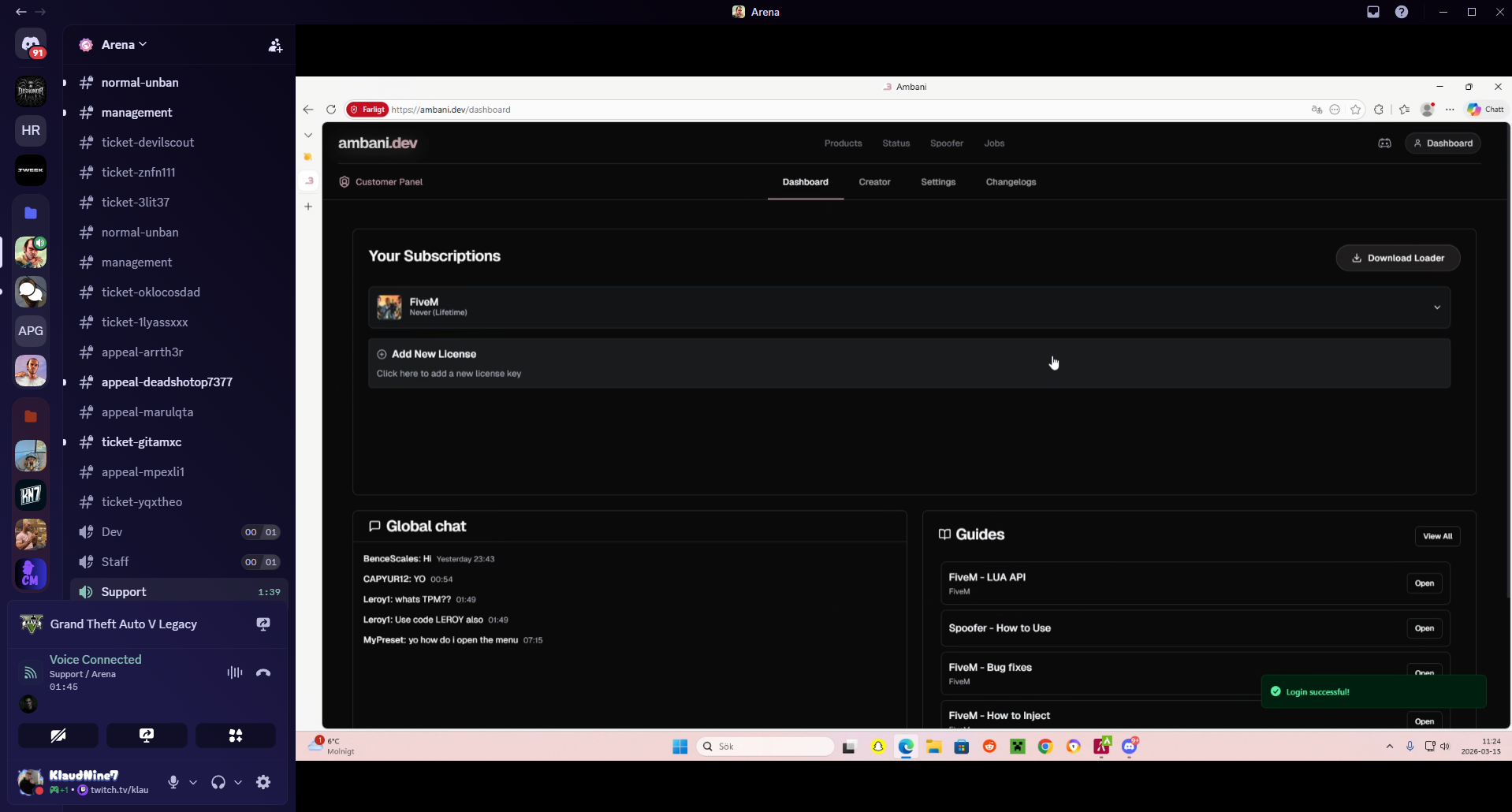Open the Spoofer - How to Use guide

(1424, 628)
